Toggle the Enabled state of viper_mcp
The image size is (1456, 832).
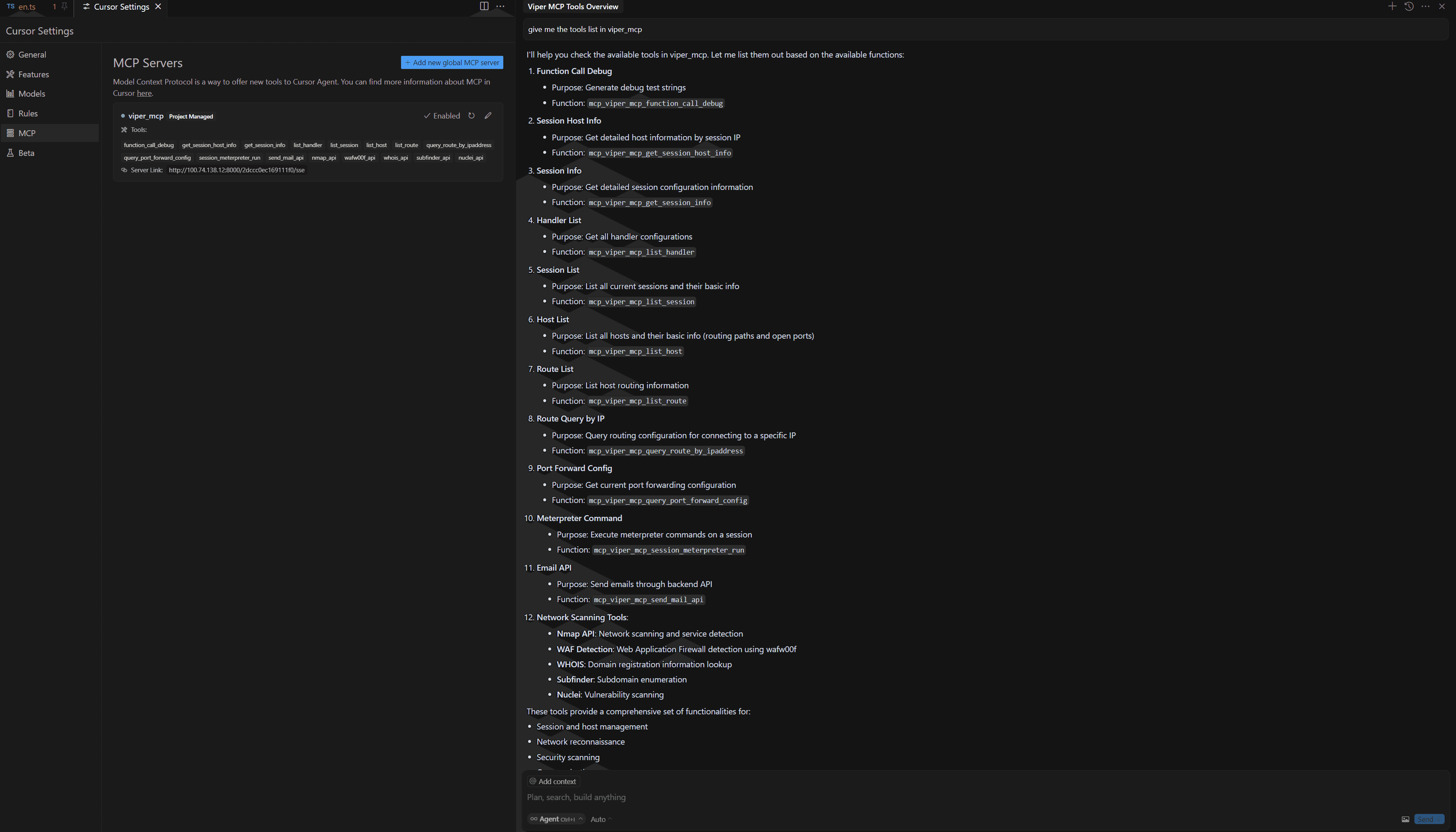442,116
